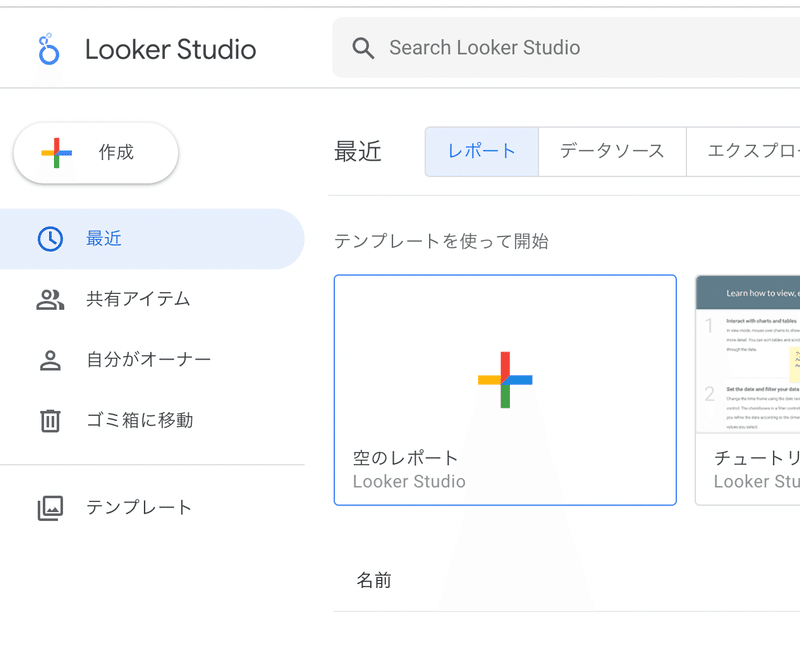The width and height of the screenshot is (800, 655).
Task: Switch to the エクスプローラ tab
Action: point(743,152)
